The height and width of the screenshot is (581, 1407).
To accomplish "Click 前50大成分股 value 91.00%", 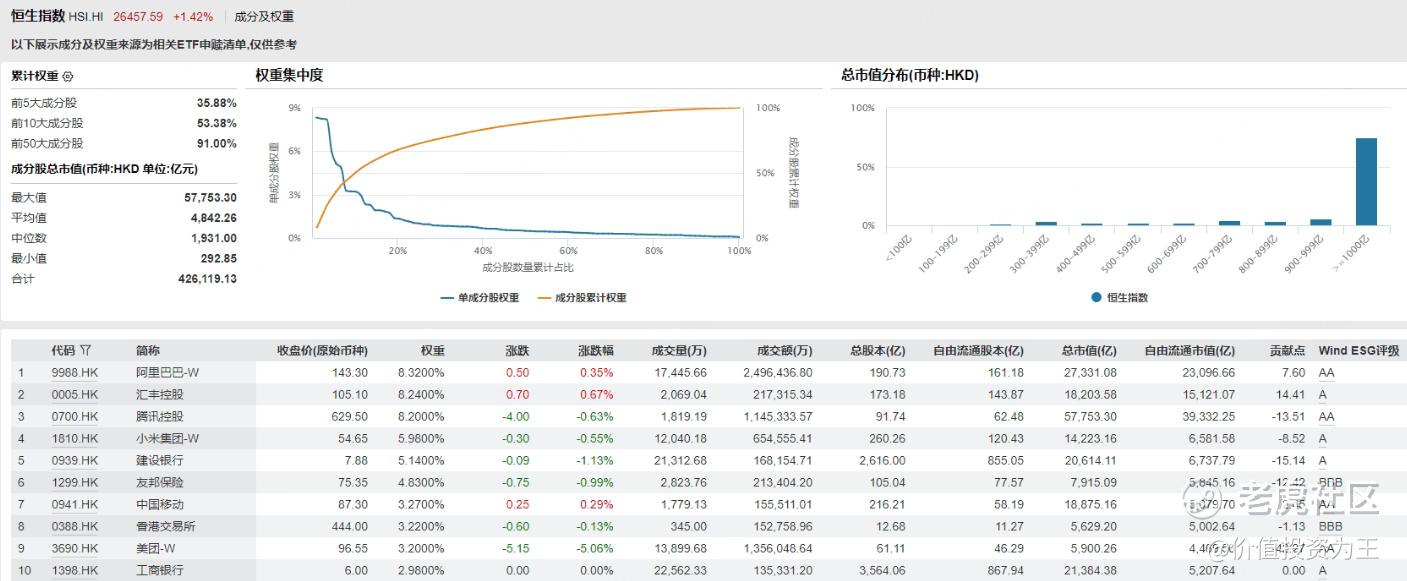I will click(x=217, y=143).
